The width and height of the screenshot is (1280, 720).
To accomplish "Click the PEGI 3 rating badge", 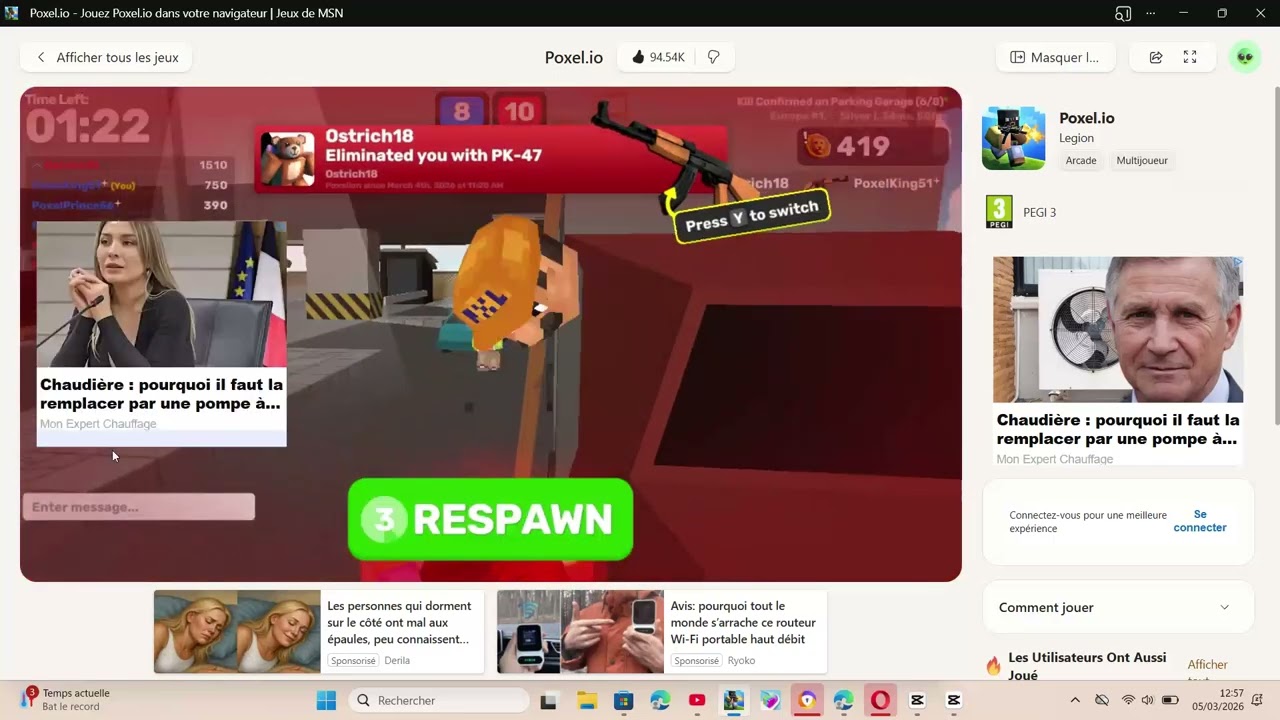I will pyautogui.click(x=999, y=212).
